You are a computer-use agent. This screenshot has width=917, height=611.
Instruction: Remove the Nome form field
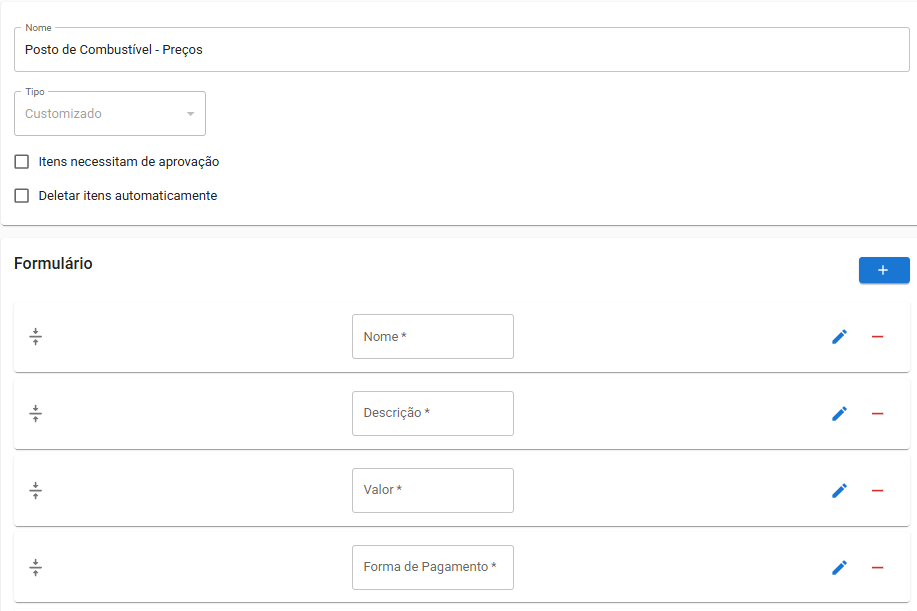[877, 337]
